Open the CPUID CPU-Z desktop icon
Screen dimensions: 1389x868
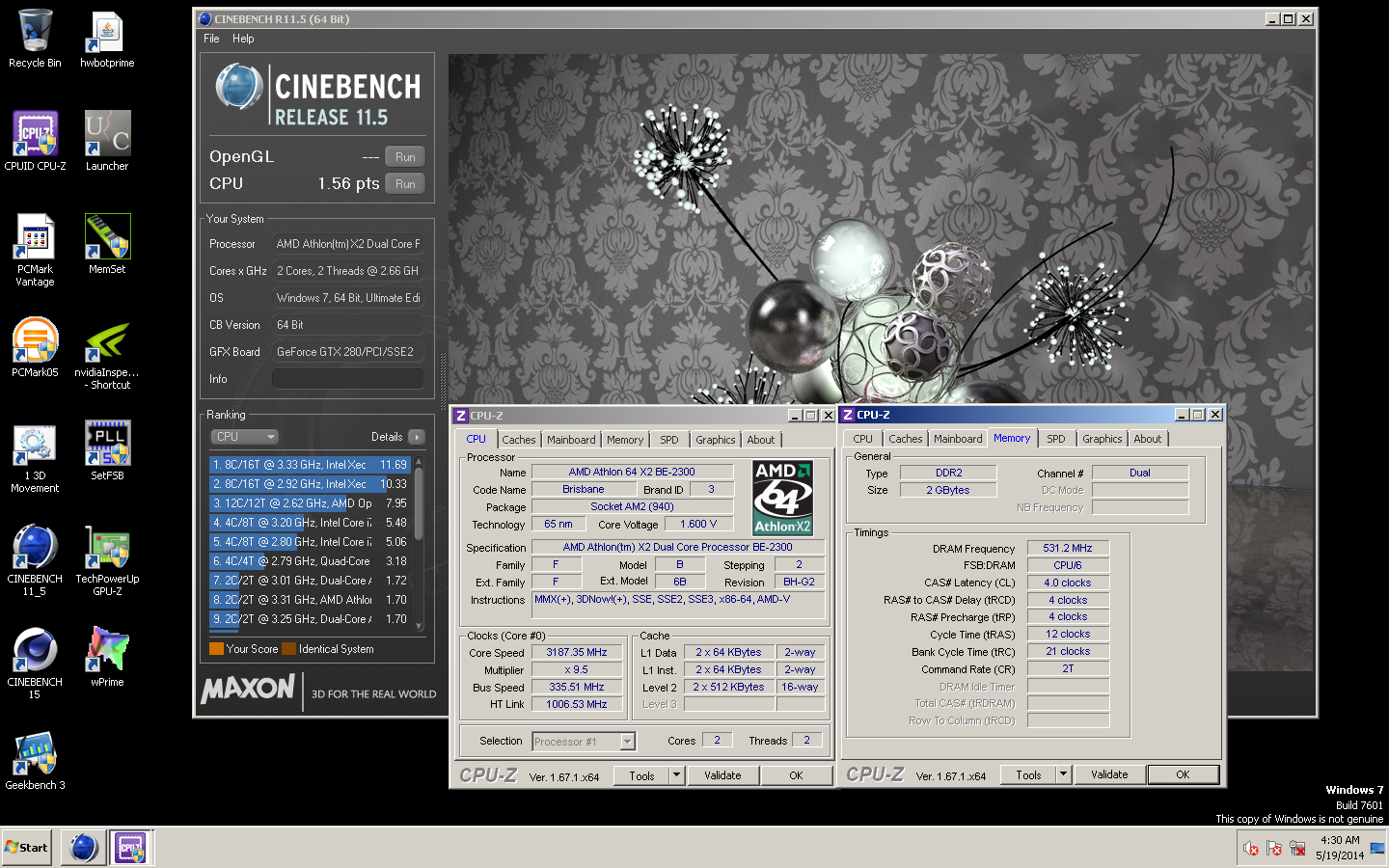[x=35, y=141]
